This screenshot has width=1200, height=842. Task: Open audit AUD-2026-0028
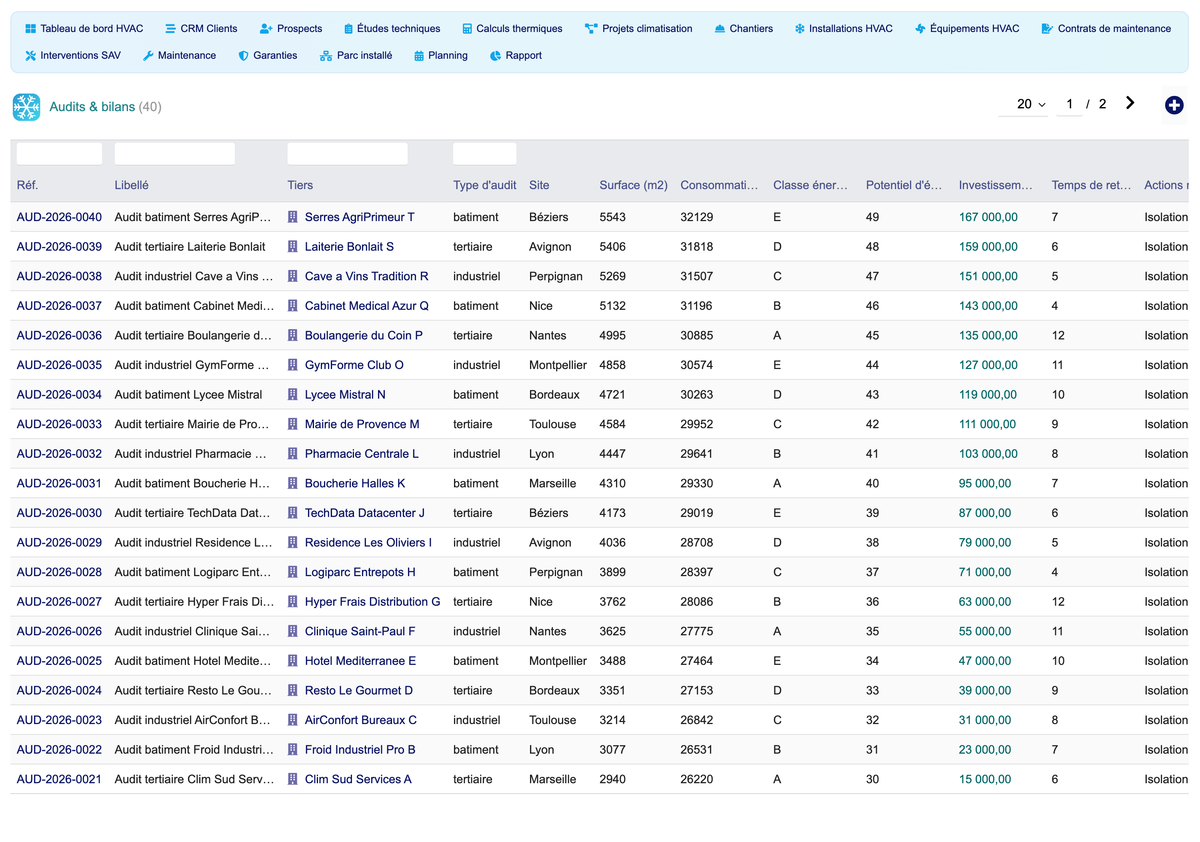point(59,572)
